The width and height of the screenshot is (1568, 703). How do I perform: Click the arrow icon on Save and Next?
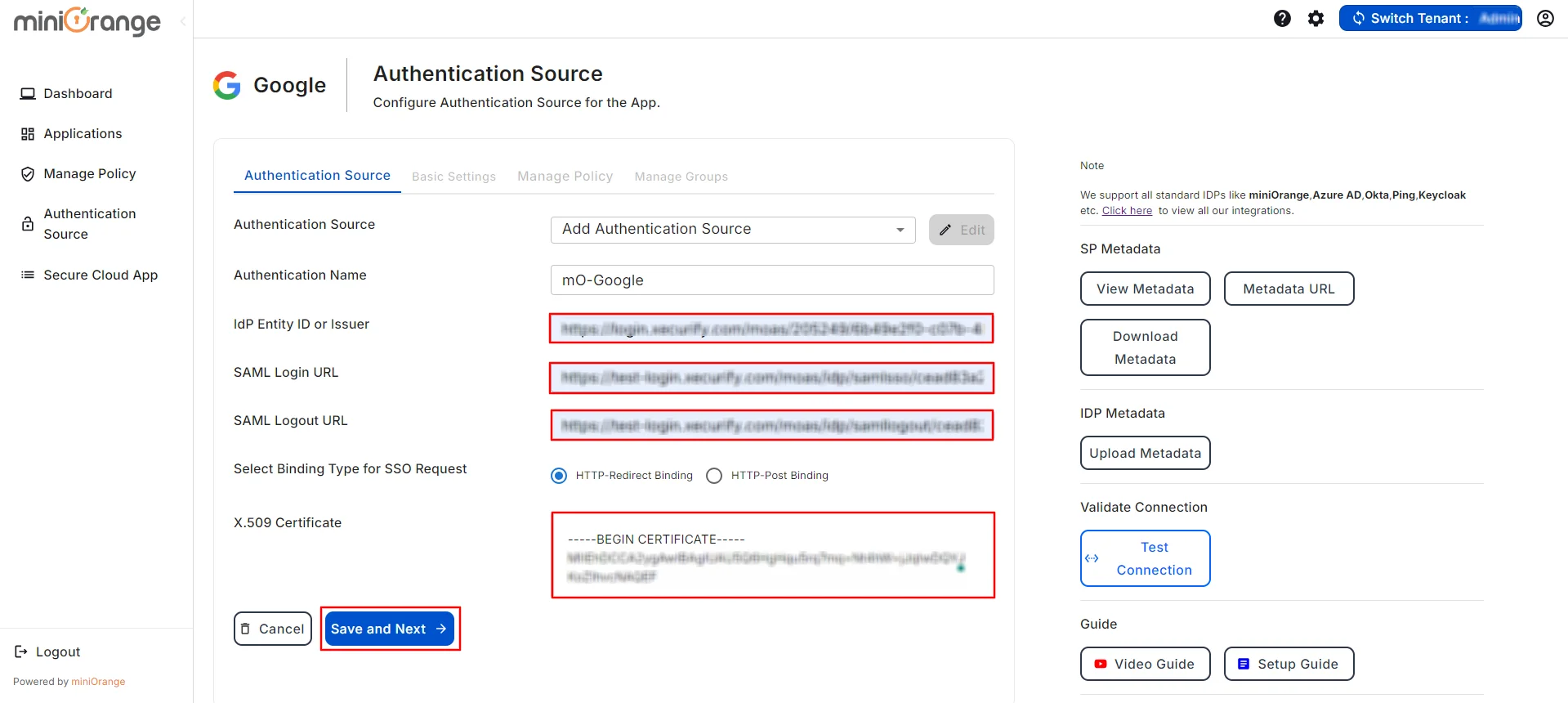441,629
